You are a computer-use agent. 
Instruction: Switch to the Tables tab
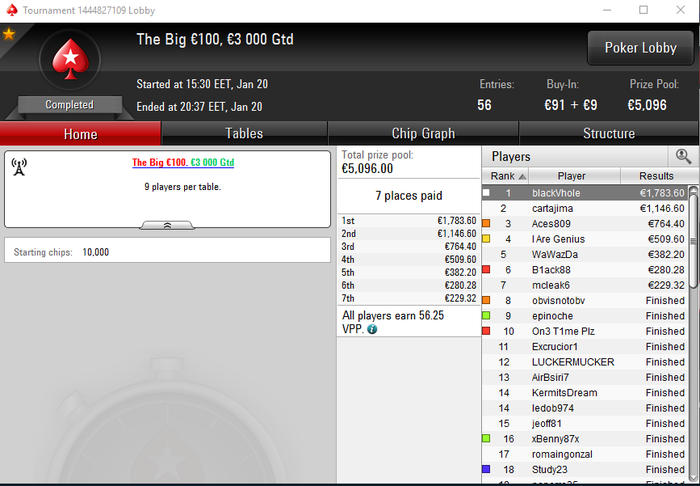[x=244, y=133]
